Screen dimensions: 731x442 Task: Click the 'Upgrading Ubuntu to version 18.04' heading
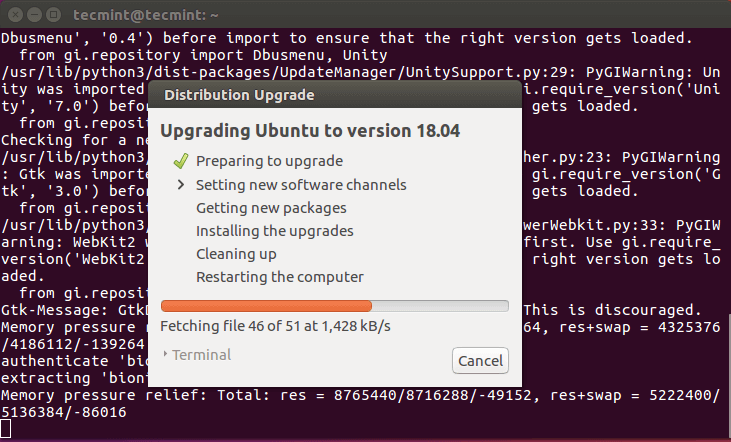tap(310, 132)
